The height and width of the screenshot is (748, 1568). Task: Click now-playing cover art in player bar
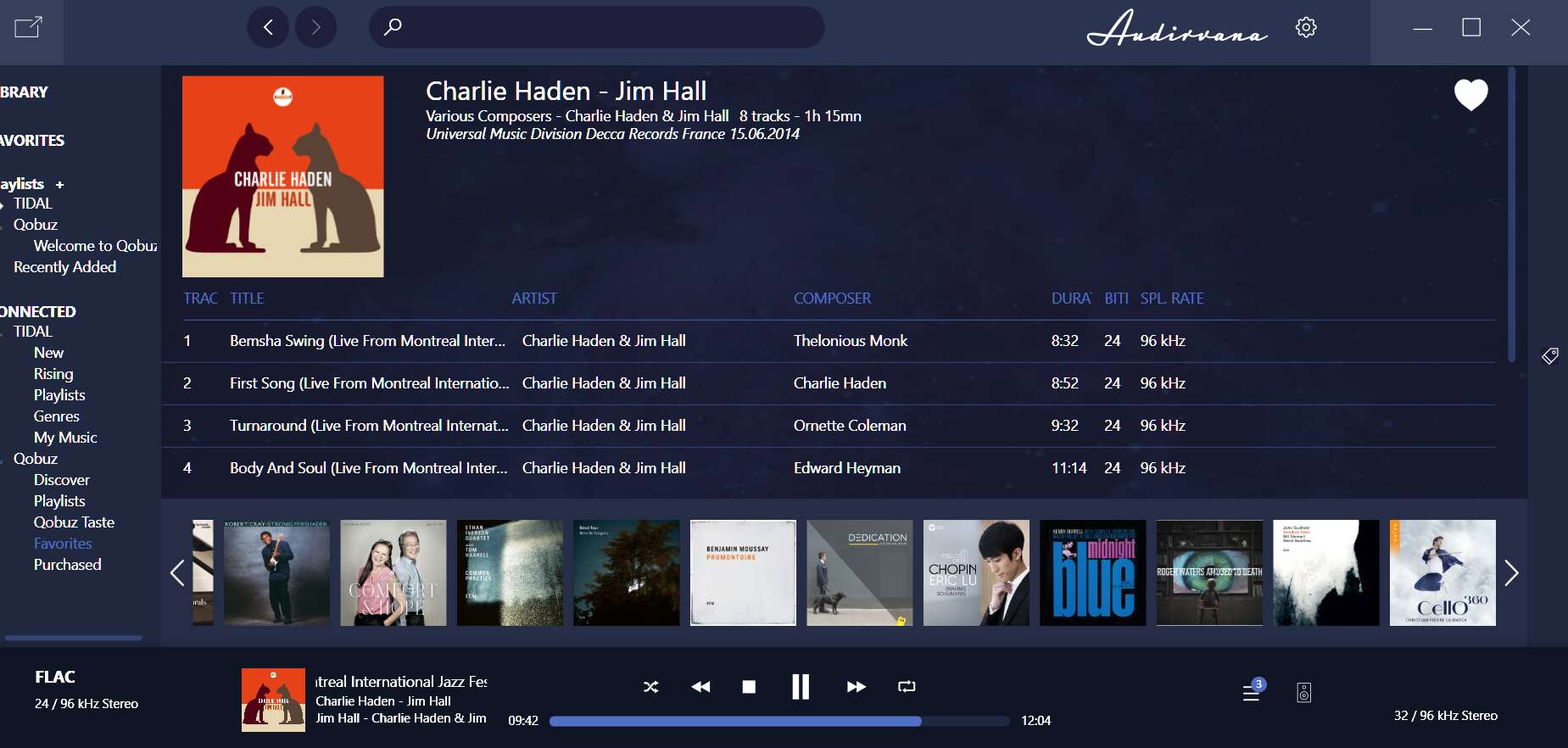[x=273, y=700]
